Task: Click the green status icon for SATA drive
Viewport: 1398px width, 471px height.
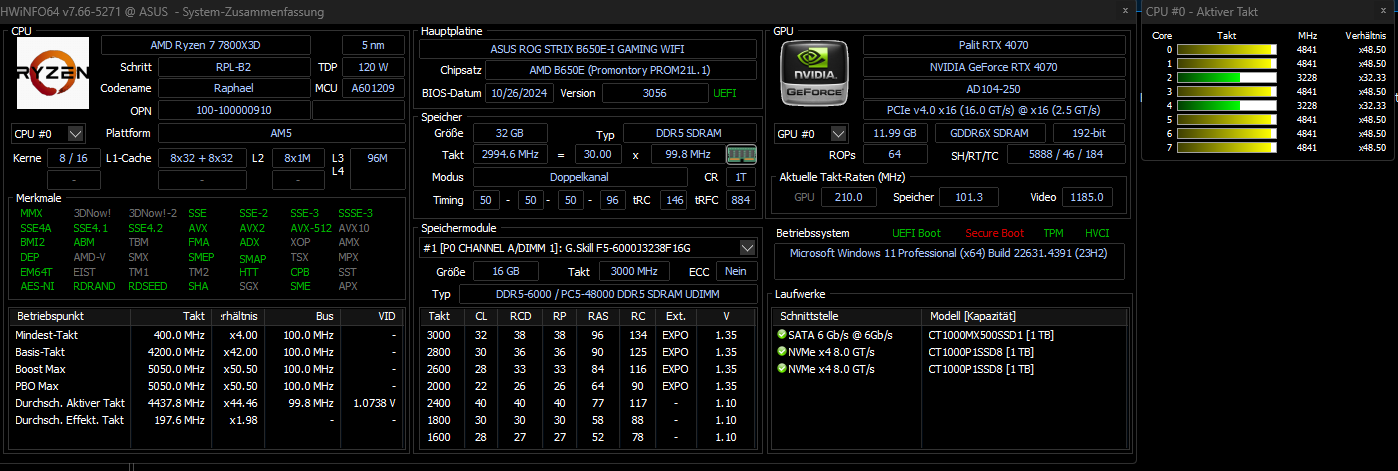Action: pos(781,335)
